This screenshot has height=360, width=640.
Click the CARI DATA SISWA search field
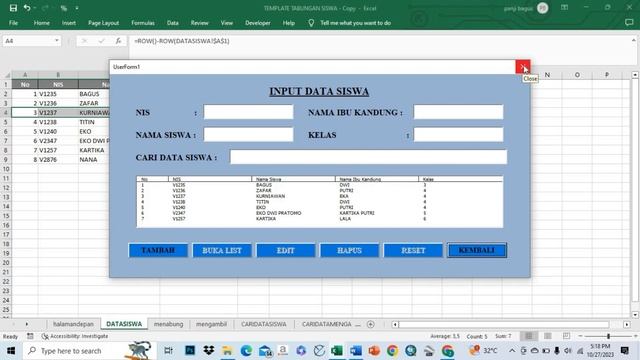click(368, 157)
